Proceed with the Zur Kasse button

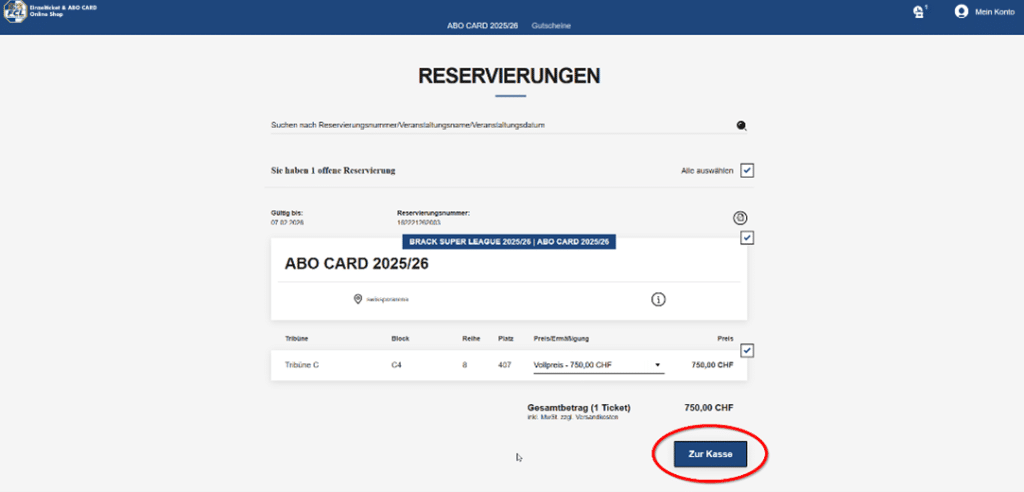tap(710, 454)
